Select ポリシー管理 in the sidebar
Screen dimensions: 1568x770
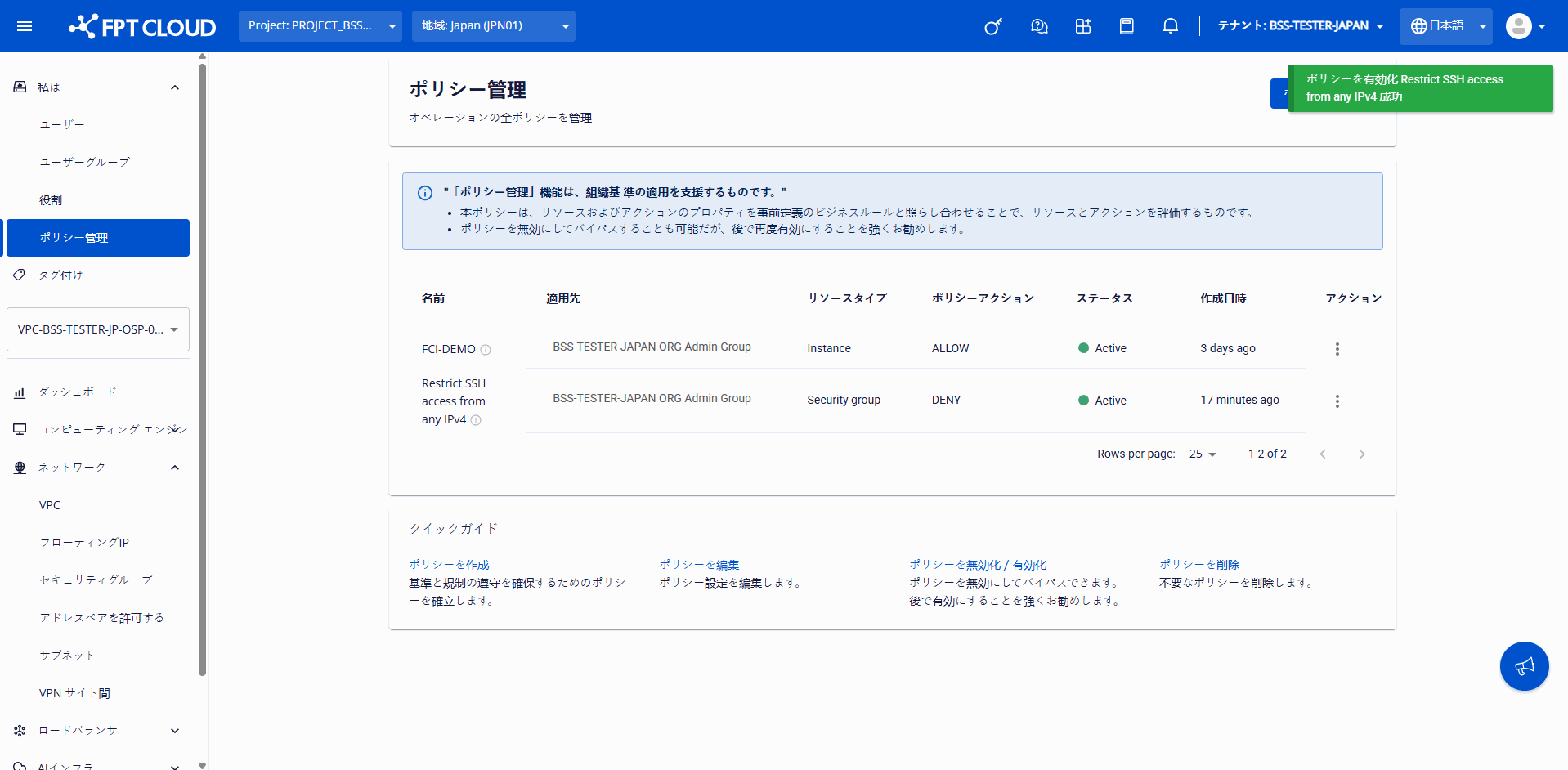click(98, 238)
